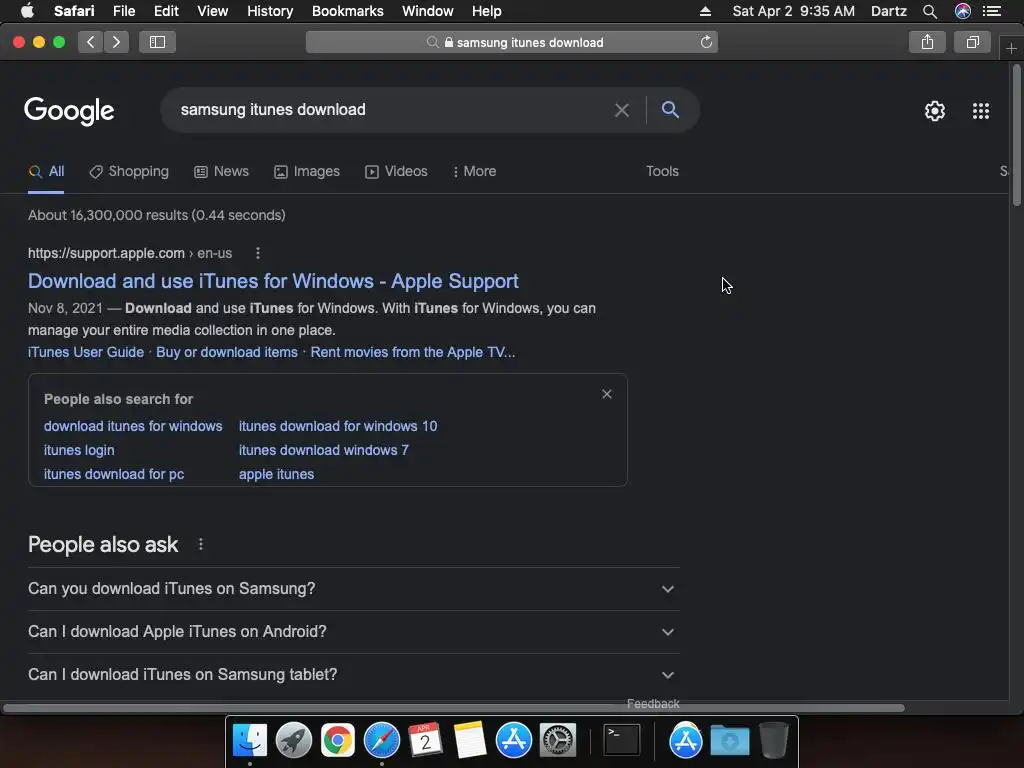The width and height of the screenshot is (1024, 768).
Task: Open Siri from menu bar
Action: (963, 11)
